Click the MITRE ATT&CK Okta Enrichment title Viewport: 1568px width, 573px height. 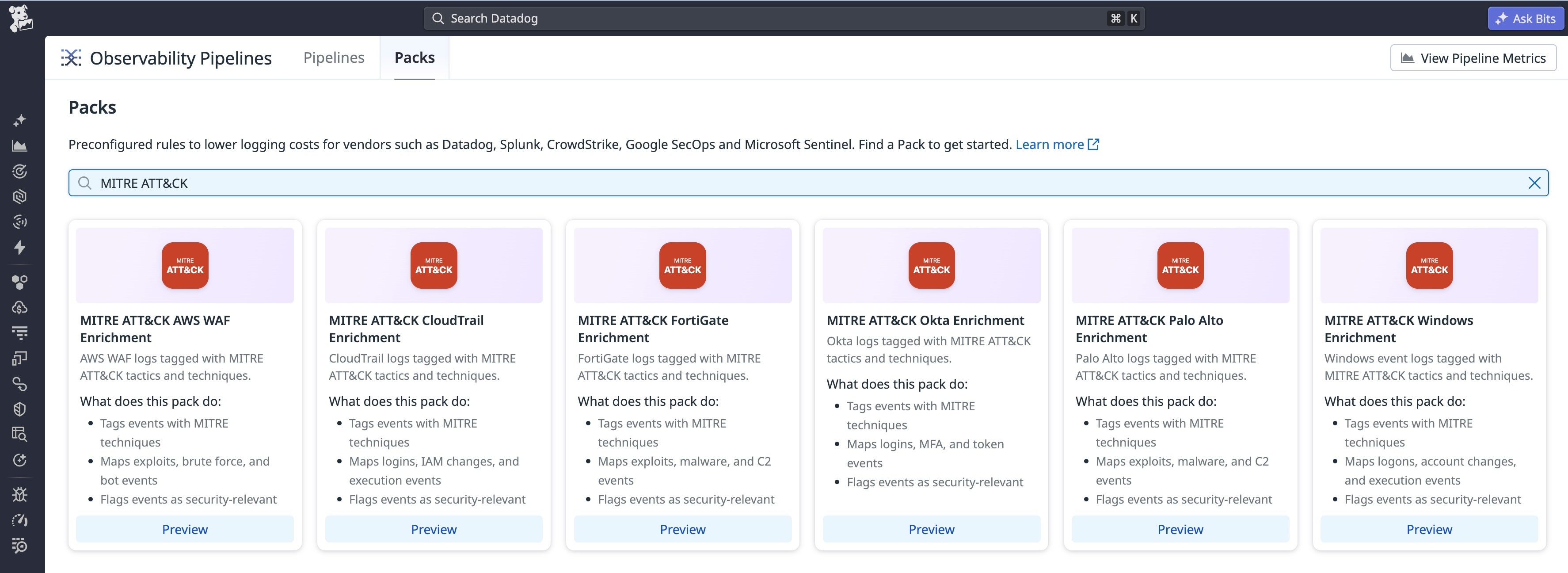(925, 320)
